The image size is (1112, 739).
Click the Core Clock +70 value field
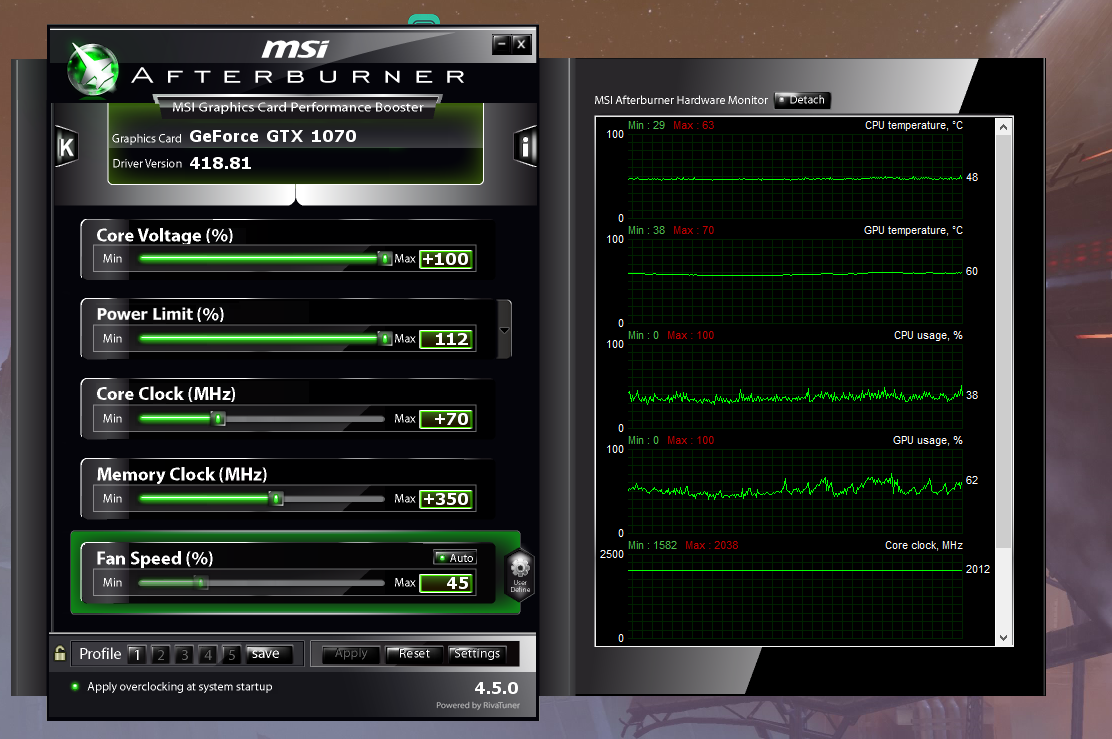click(x=447, y=420)
